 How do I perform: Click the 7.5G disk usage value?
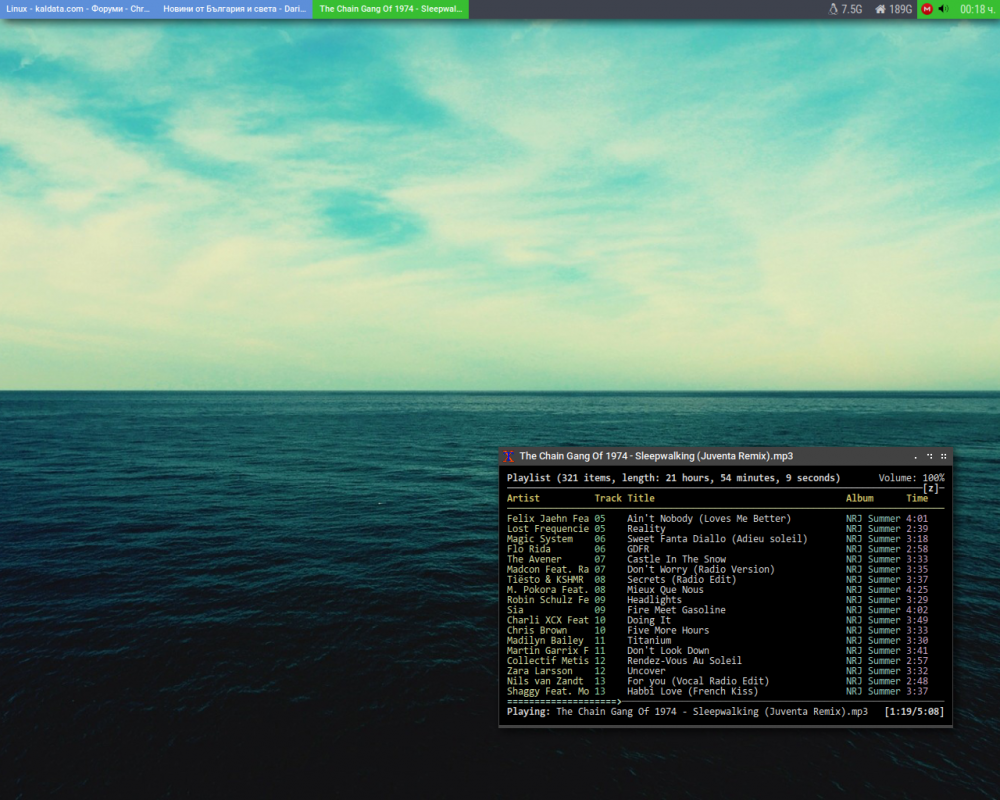(x=851, y=9)
